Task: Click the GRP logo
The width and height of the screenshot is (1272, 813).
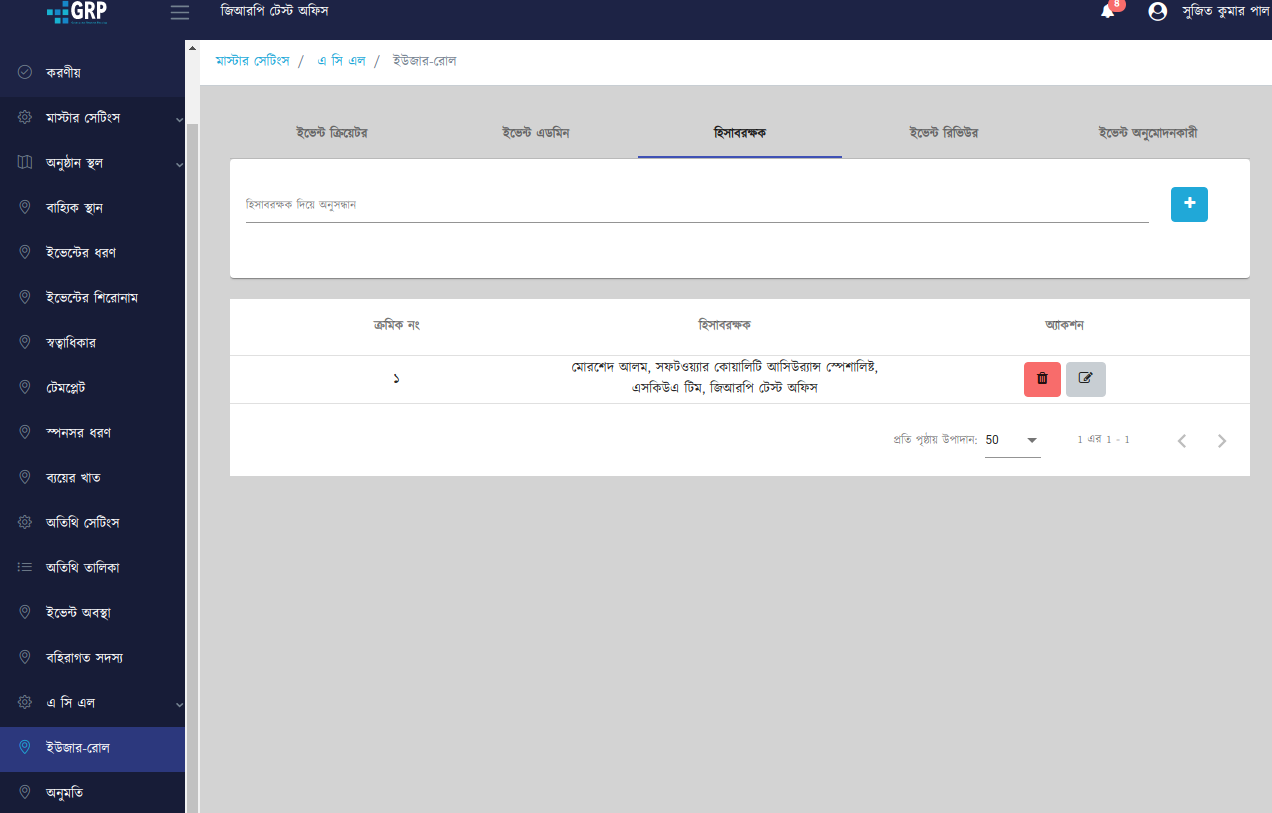Action: (78, 12)
